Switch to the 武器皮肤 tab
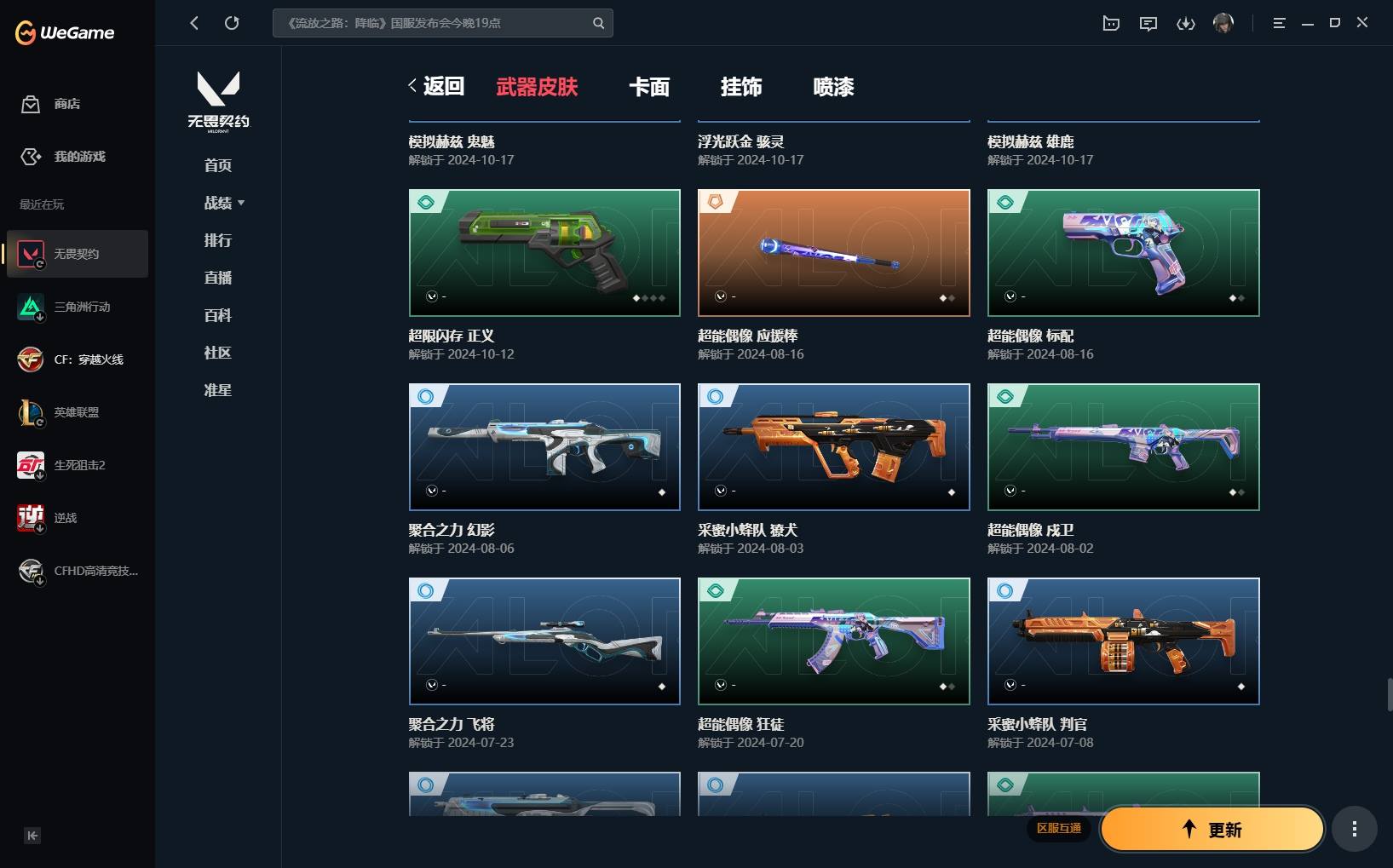Viewport: 1393px width, 868px height. coord(537,87)
